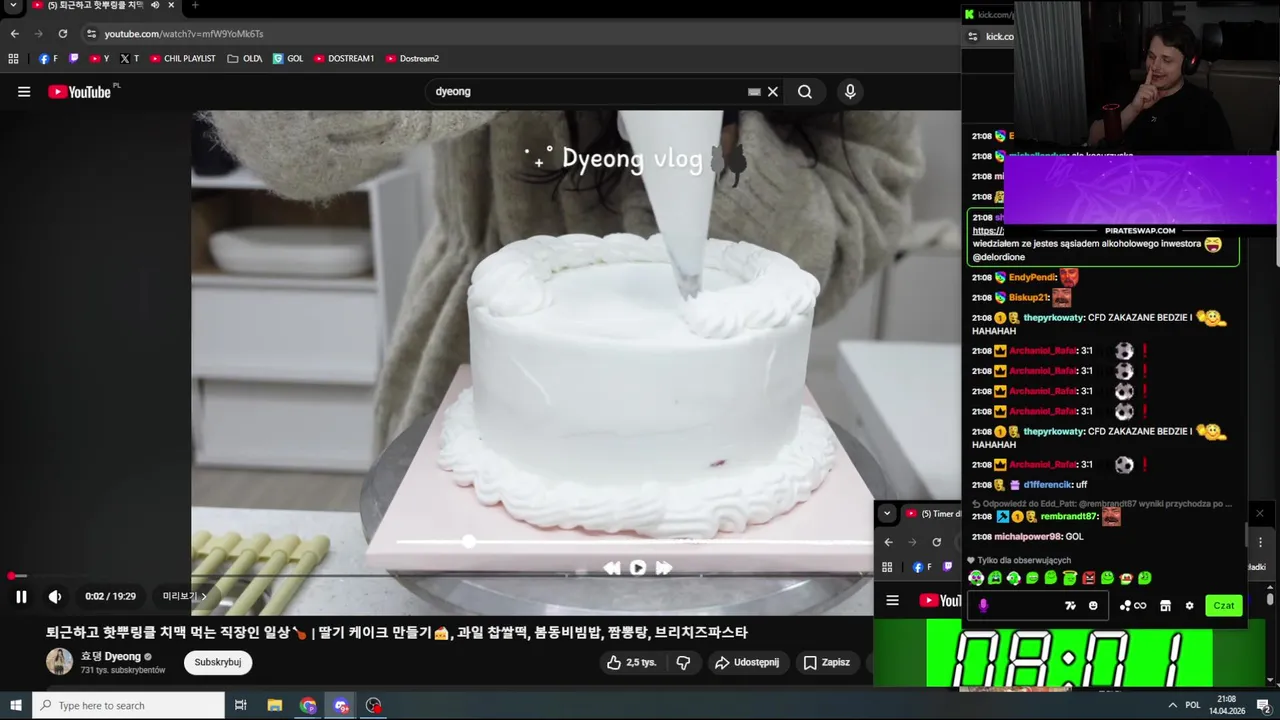
Task: Click the overlay rewind arrows inside the video
Action: click(x=612, y=568)
